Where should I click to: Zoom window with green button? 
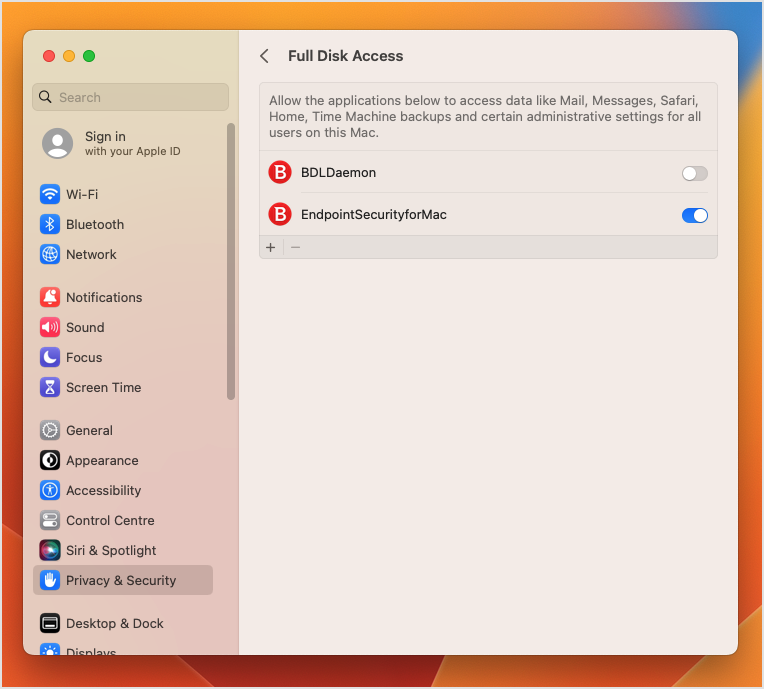(x=89, y=56)
